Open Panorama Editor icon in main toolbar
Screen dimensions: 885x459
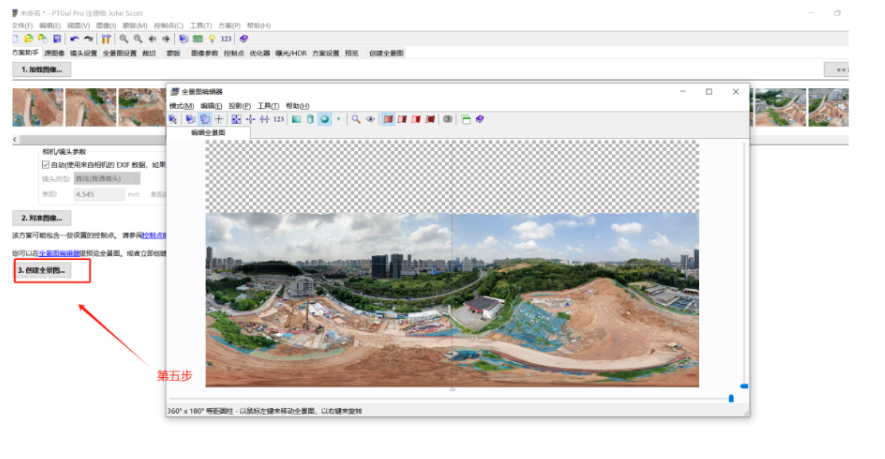pos(183,38)
